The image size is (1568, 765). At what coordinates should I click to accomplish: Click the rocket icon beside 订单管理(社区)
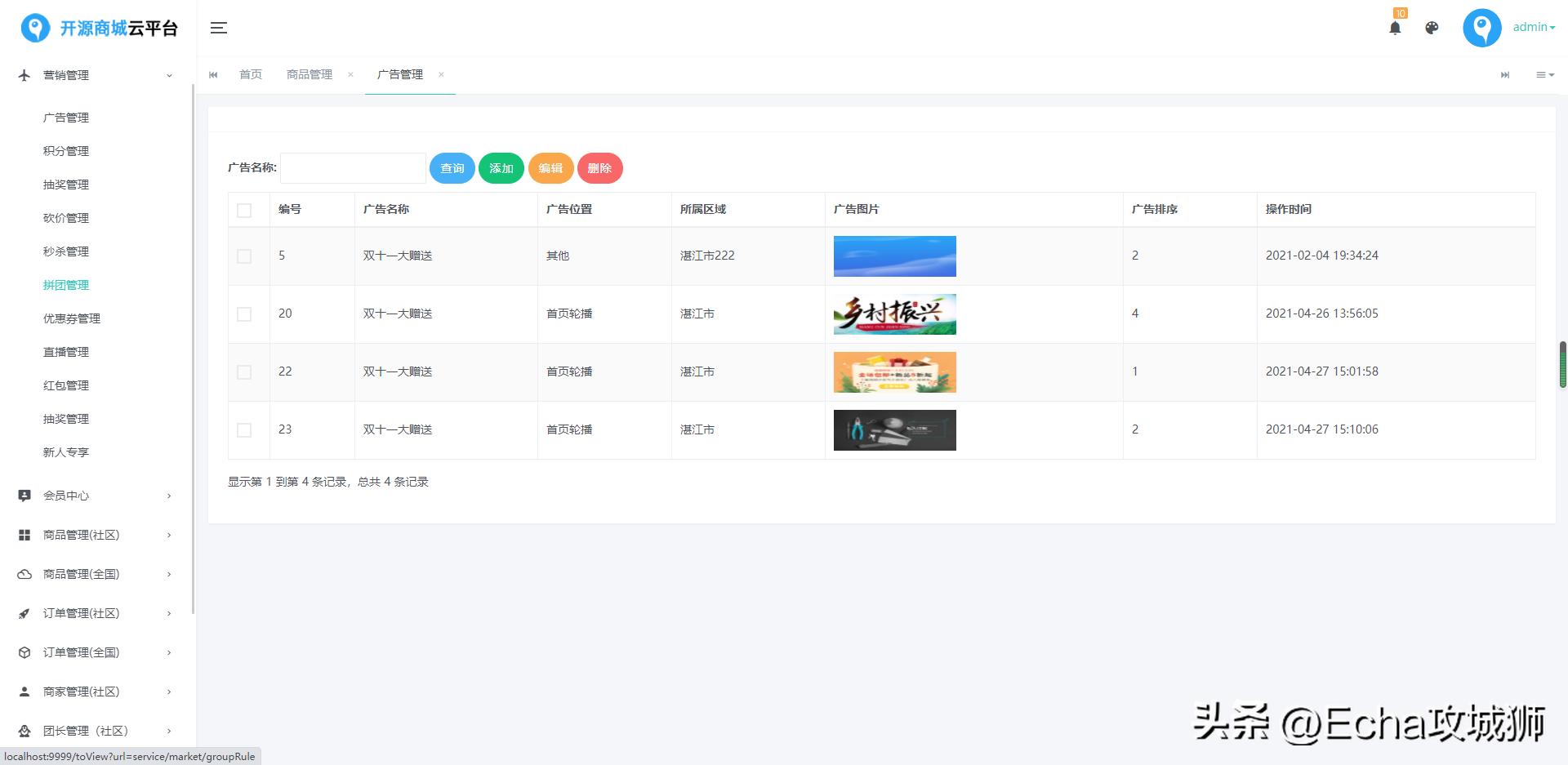pyautogui.click(x=24, y=613)
